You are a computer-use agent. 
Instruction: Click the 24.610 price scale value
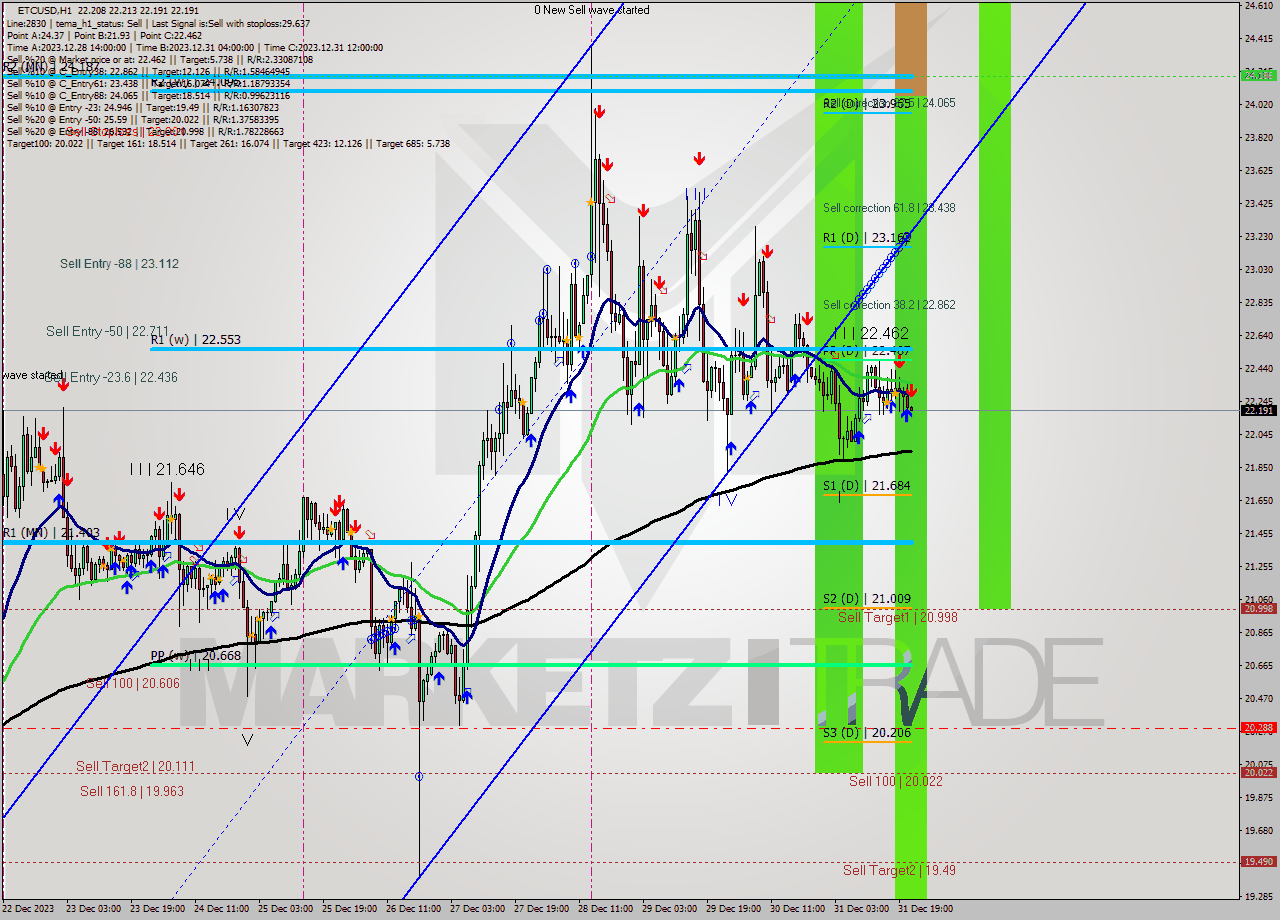1258,5
